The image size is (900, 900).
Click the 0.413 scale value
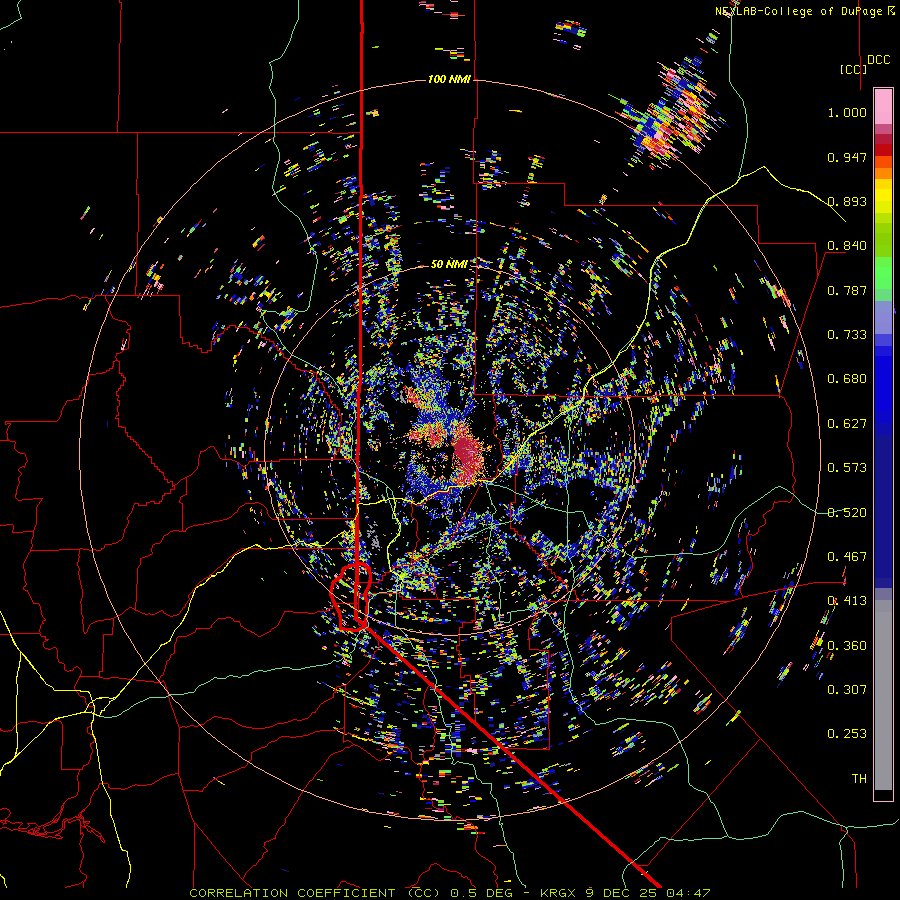click(x=847, y=601)
